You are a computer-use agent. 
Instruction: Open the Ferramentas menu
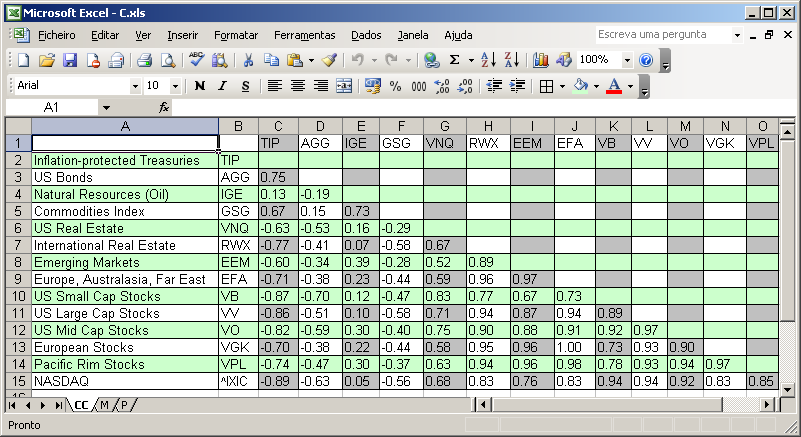point(304,35)
